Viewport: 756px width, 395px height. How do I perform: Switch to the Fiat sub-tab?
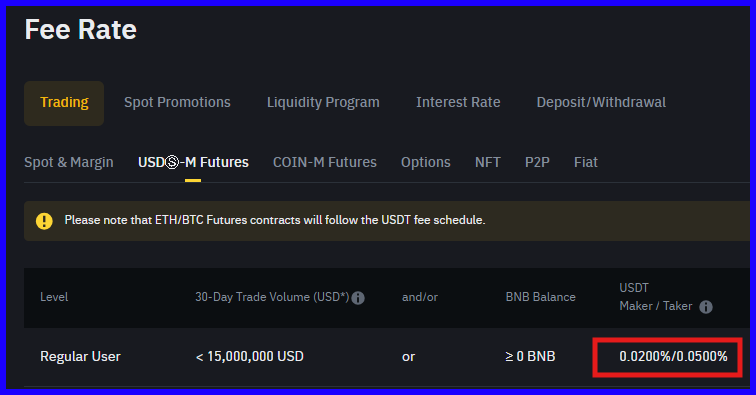(x=586, y=162)
